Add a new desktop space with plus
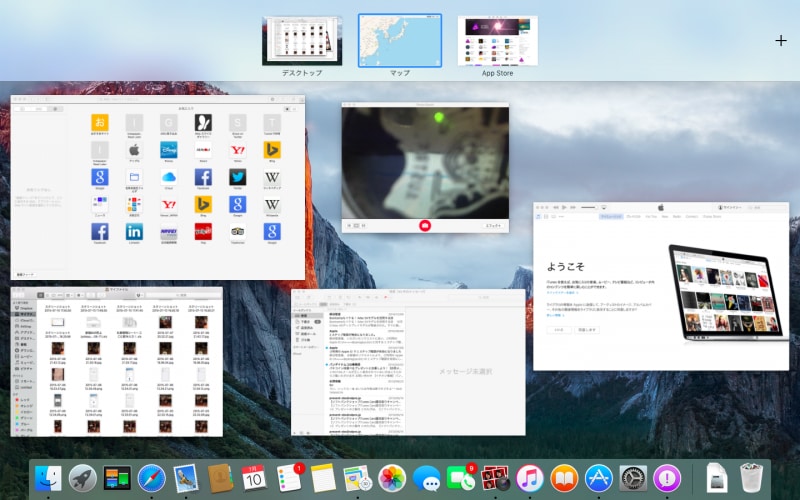The image size is (800, 500). (781, 40)
